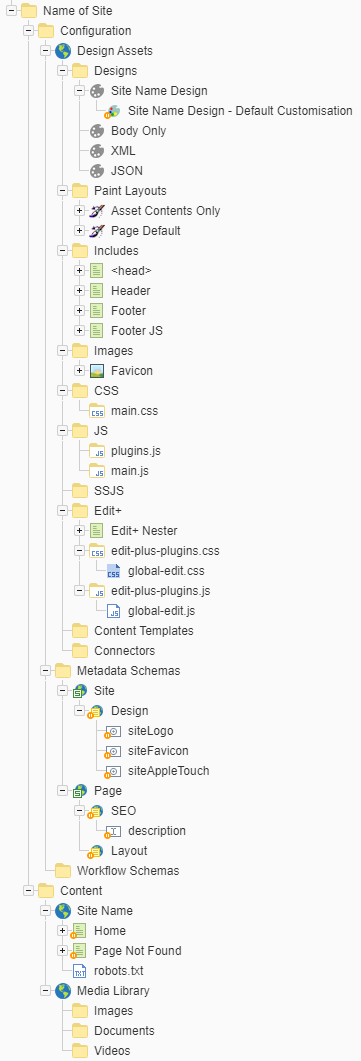Expand the Header include
Image resolution: width=361 pixels, height=1061 pixels.
click(x=79, y=290)
